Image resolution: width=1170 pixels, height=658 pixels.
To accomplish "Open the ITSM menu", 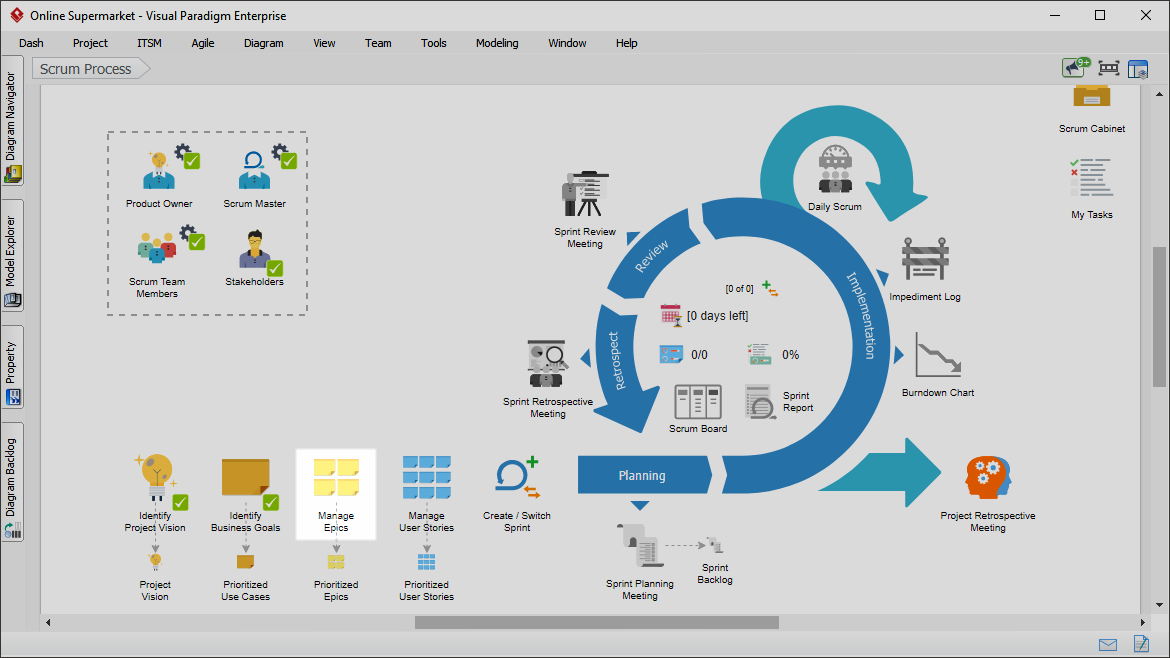I will click(x=149, y=43).
